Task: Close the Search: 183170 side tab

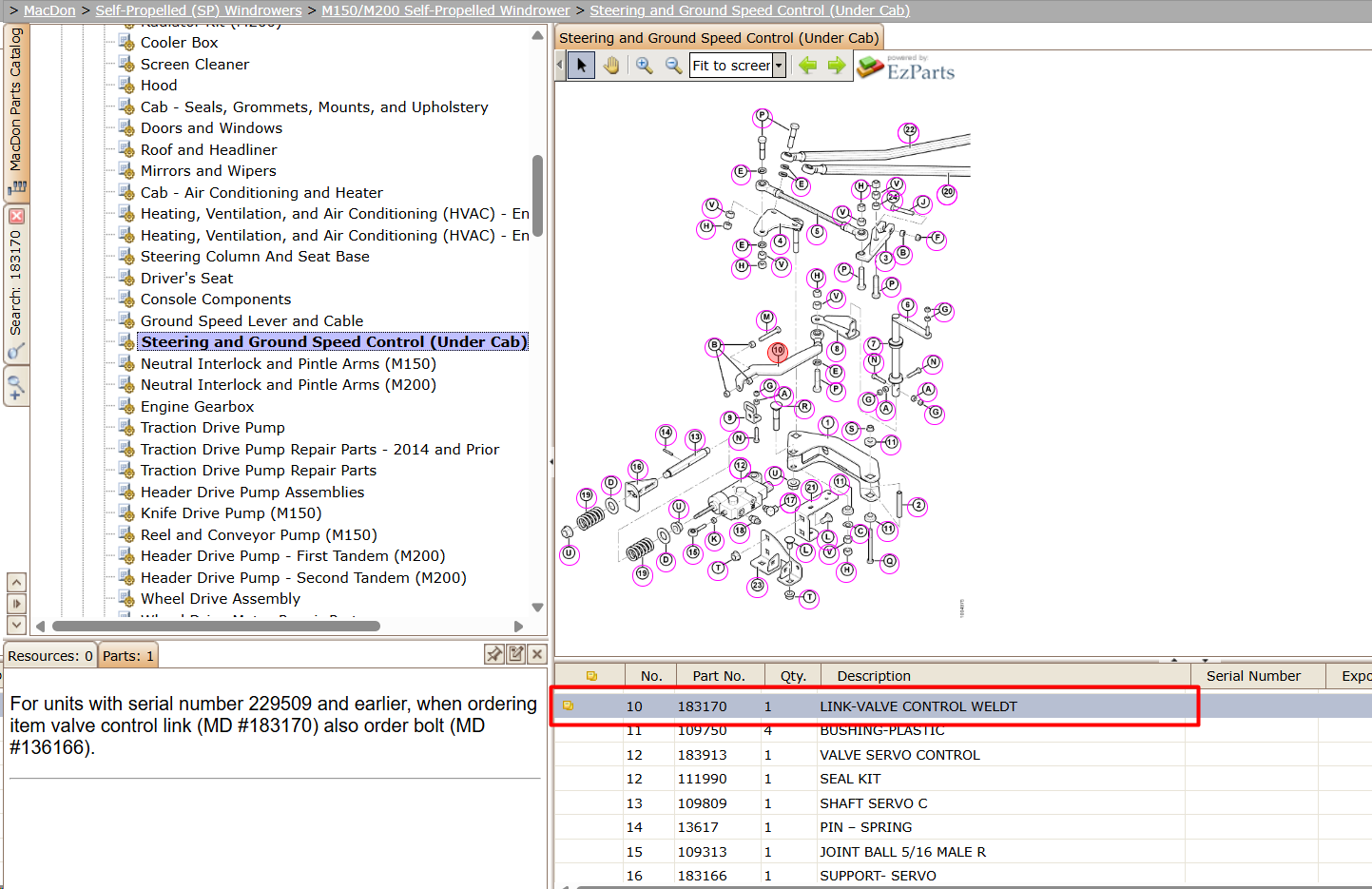Action: pyautogui.click(x=16, y=216)
